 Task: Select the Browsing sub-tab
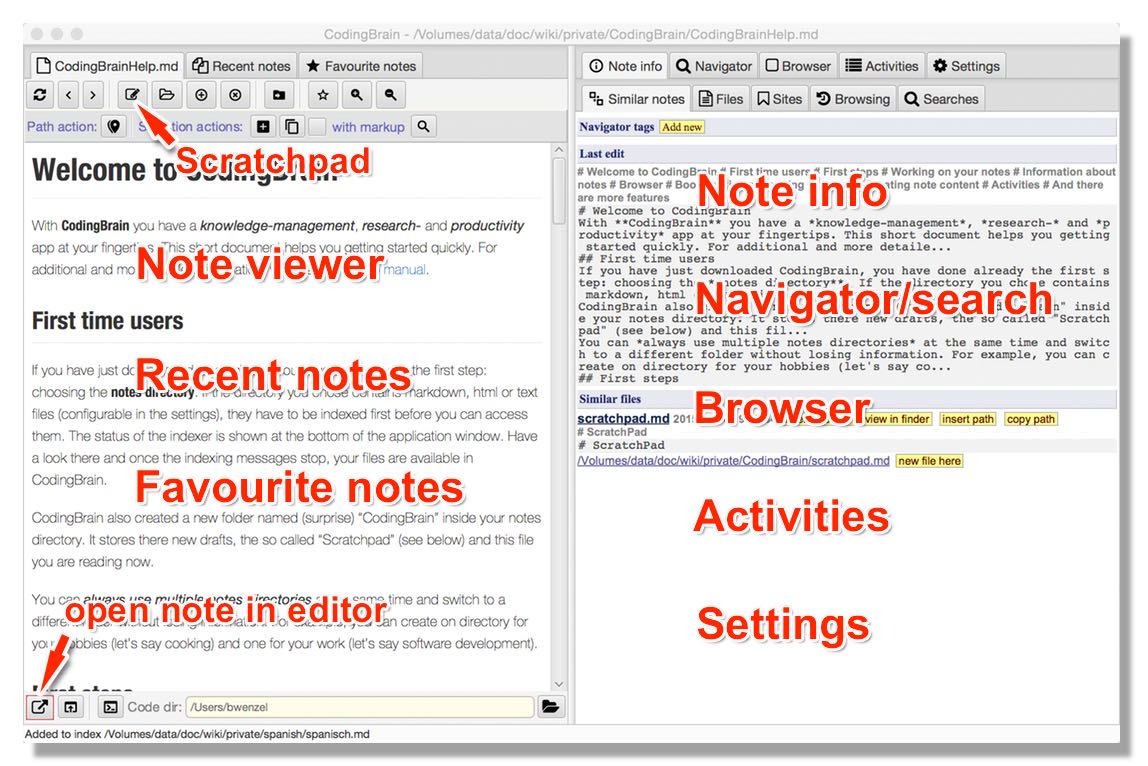pyautogui.click(x=853, y=99)
